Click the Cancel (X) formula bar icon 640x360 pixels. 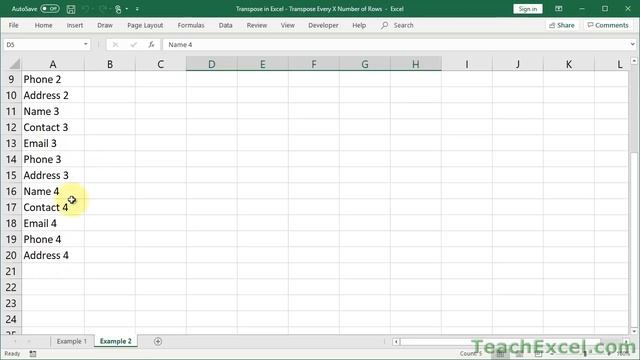(116, 44)
